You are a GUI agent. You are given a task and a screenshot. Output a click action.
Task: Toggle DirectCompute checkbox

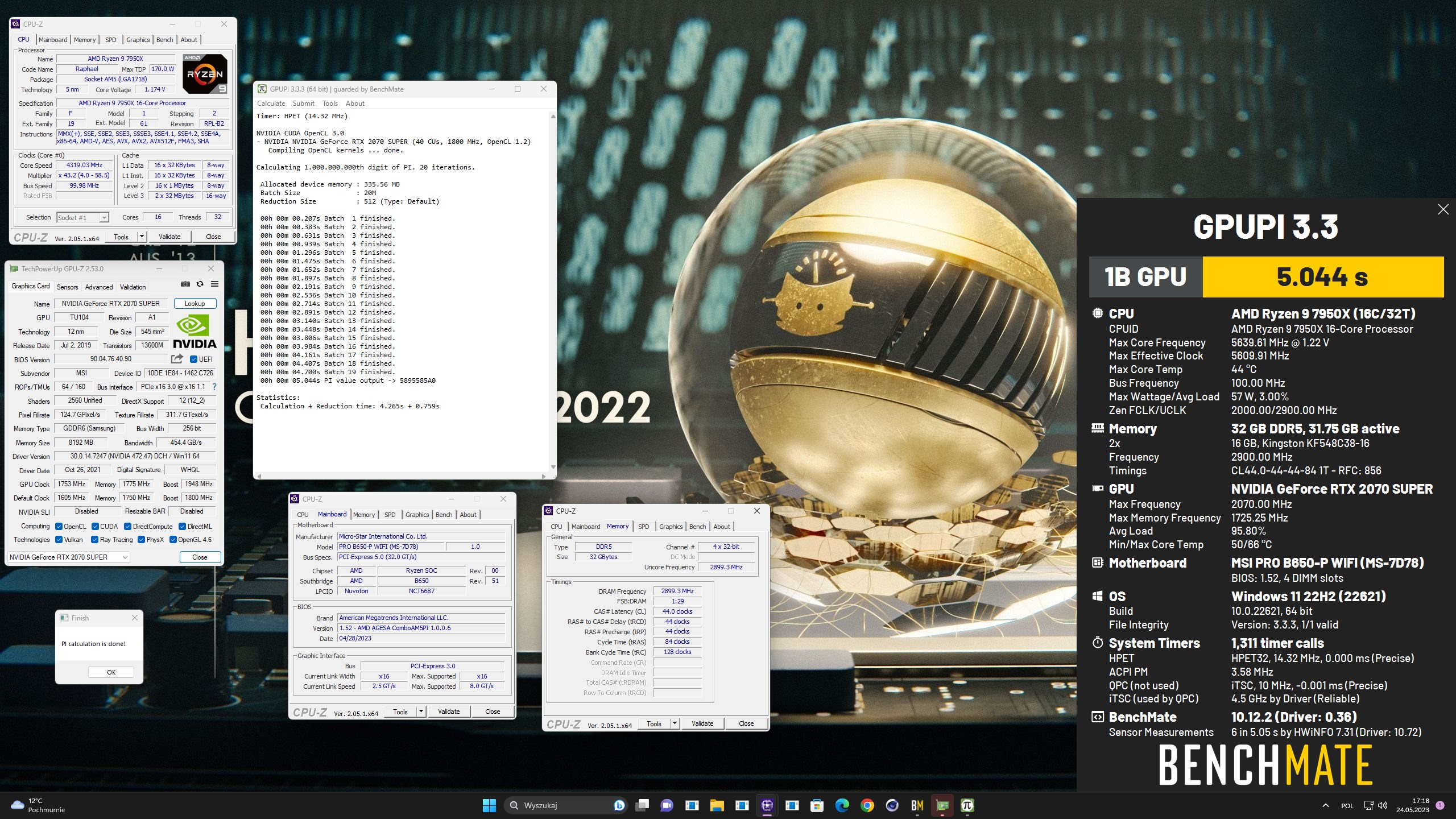click(x=127, y=527)
